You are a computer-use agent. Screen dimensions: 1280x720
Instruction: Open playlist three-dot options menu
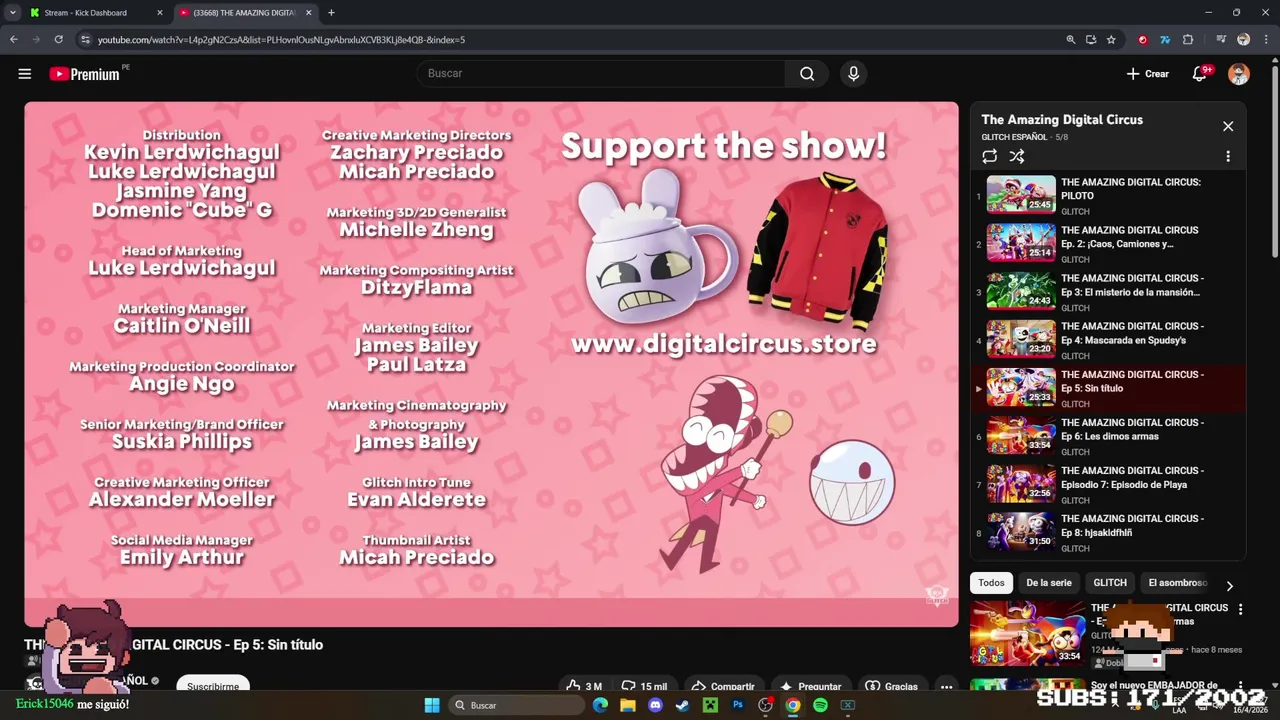click(1228, 157)
